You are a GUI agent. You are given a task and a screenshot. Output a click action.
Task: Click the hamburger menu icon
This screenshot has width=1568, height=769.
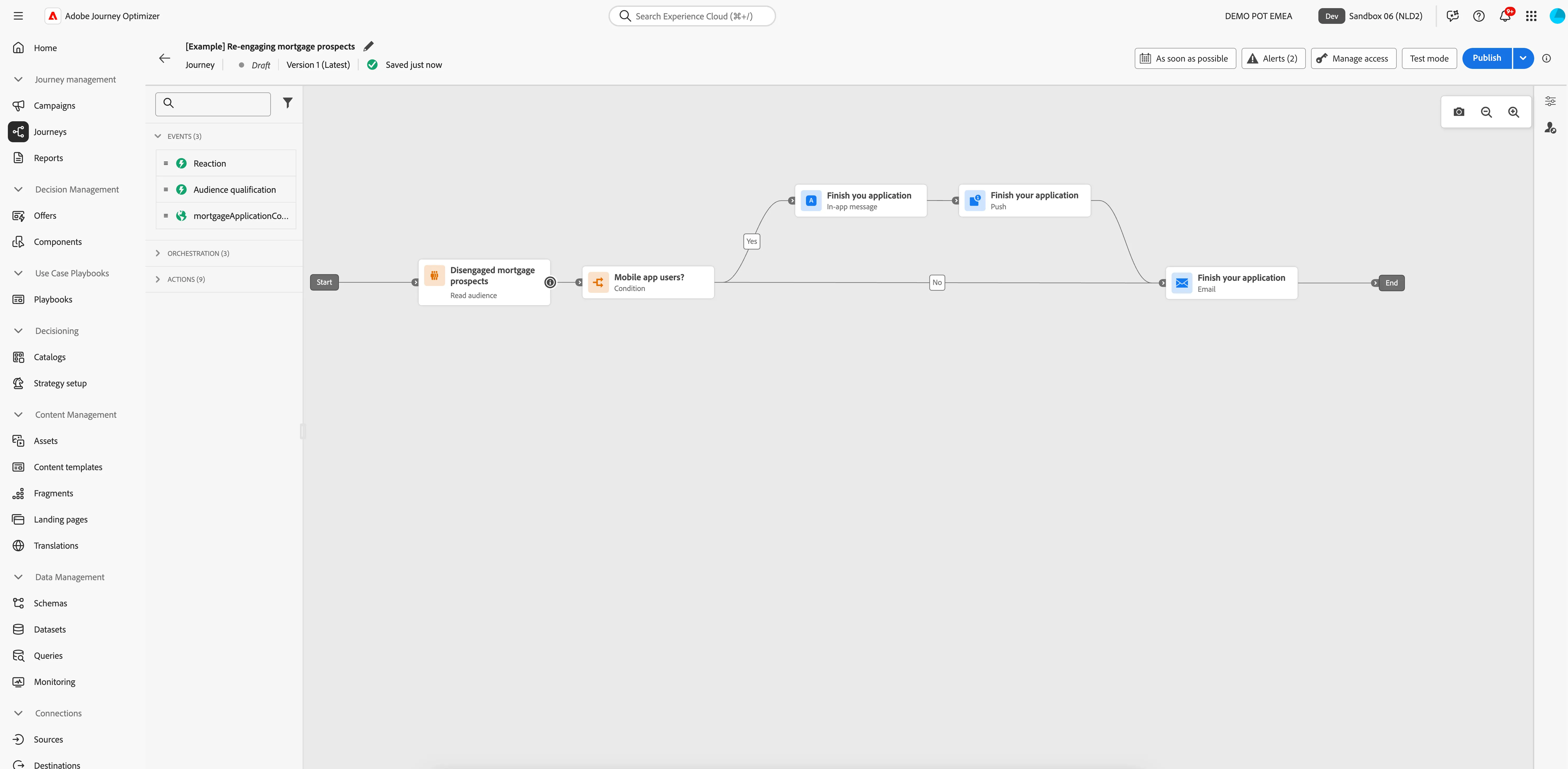(18, 16)
